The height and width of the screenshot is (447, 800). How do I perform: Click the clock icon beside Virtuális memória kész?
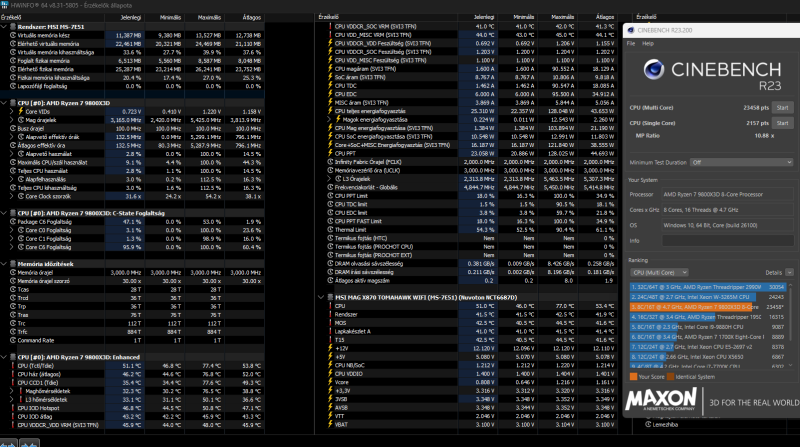[13, 35]
